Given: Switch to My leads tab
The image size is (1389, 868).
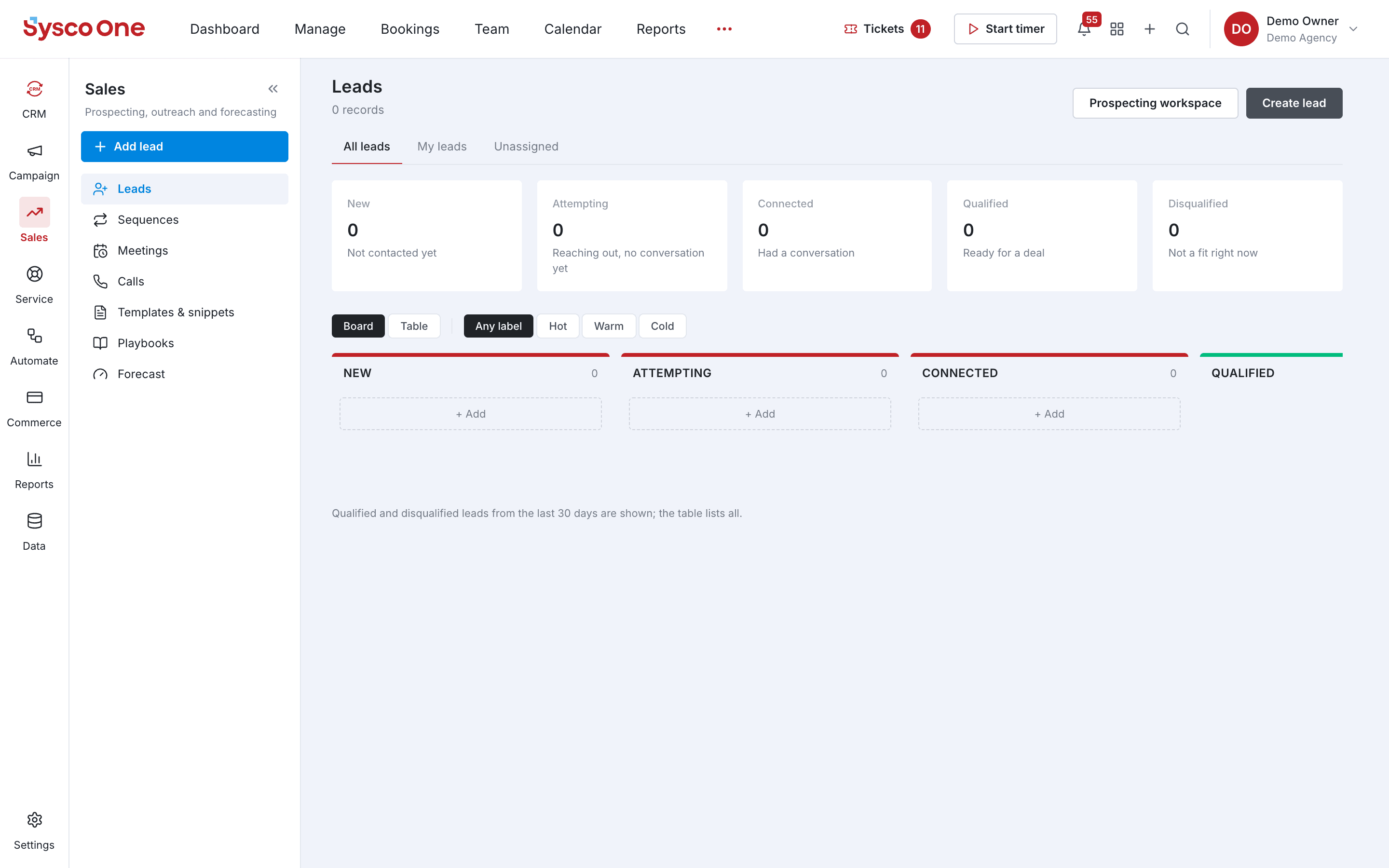Looking at the screenshot, I should click(x=442, y=147).
